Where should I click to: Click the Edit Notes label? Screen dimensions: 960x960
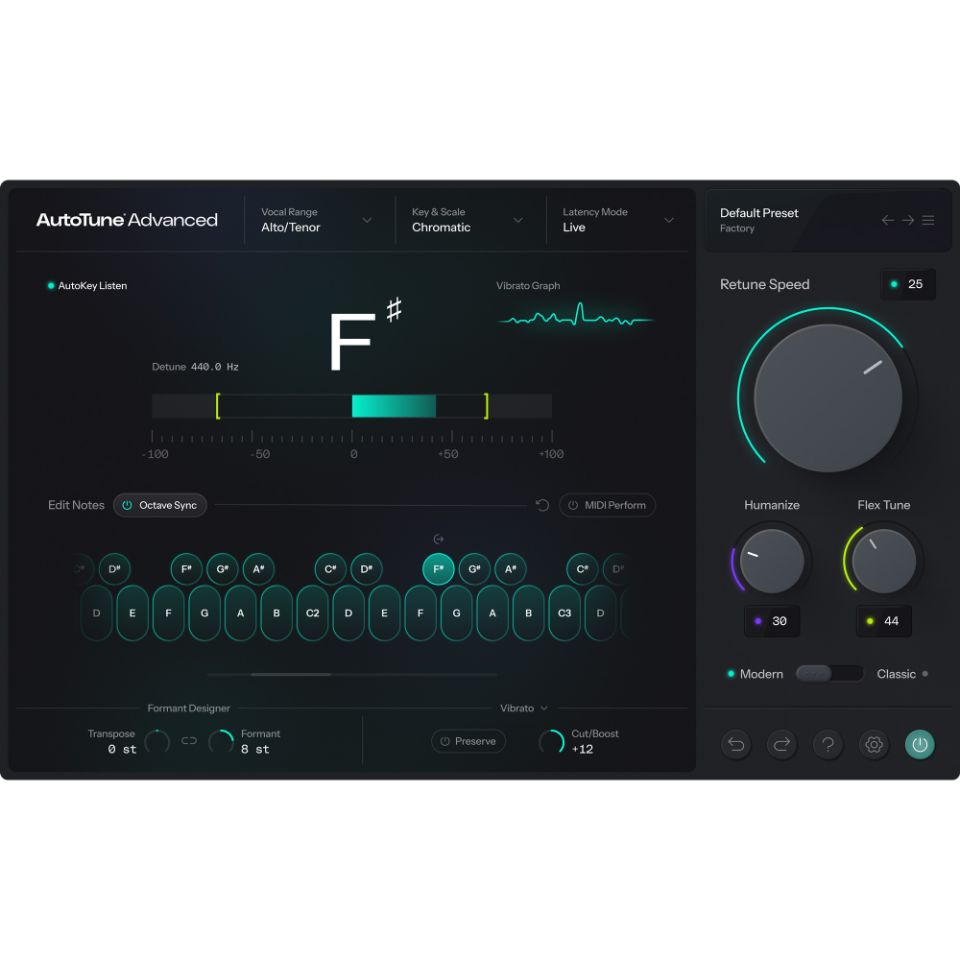[76, 505]
